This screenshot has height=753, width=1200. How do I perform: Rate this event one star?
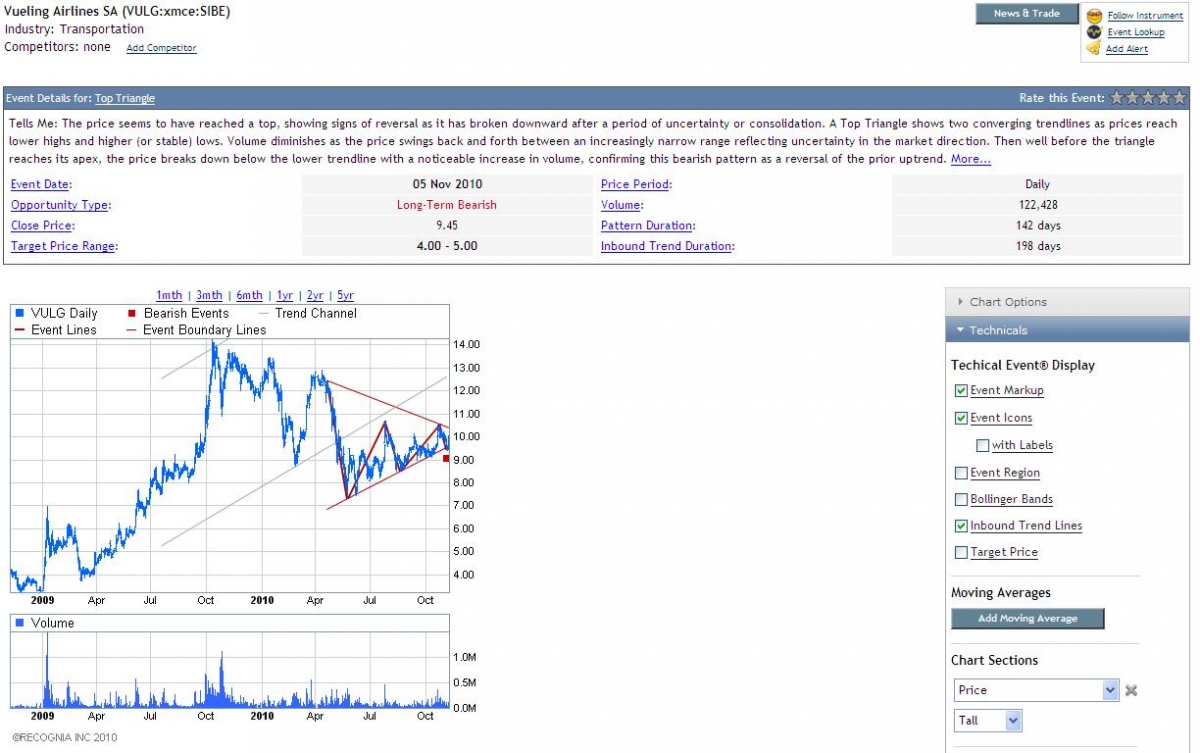1118,98
